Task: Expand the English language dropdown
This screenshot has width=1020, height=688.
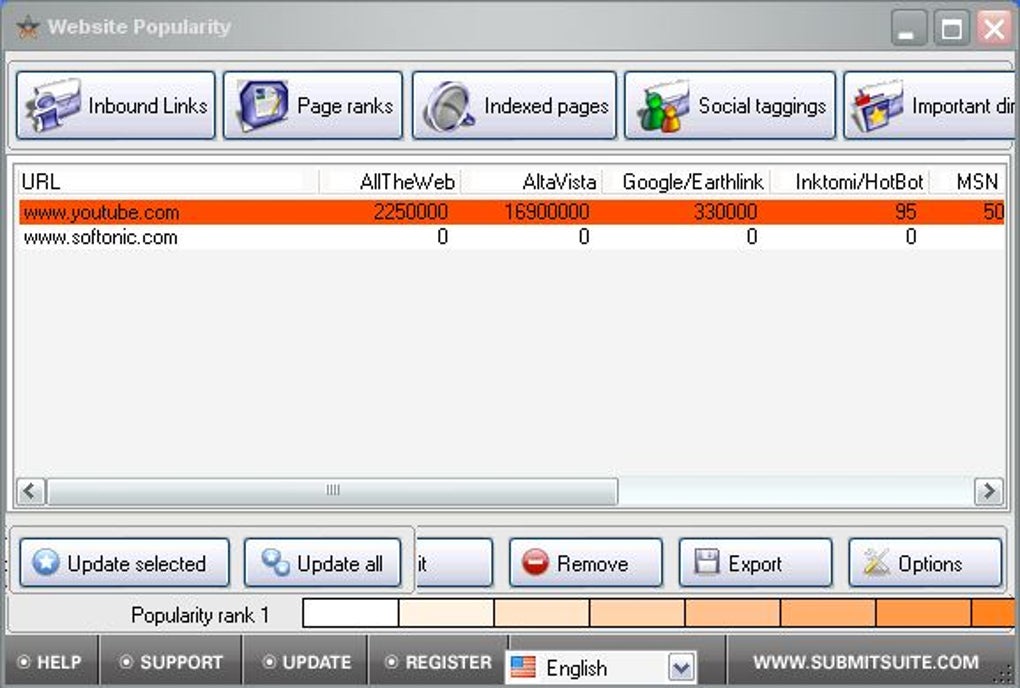Action: [x=680, y=668]
